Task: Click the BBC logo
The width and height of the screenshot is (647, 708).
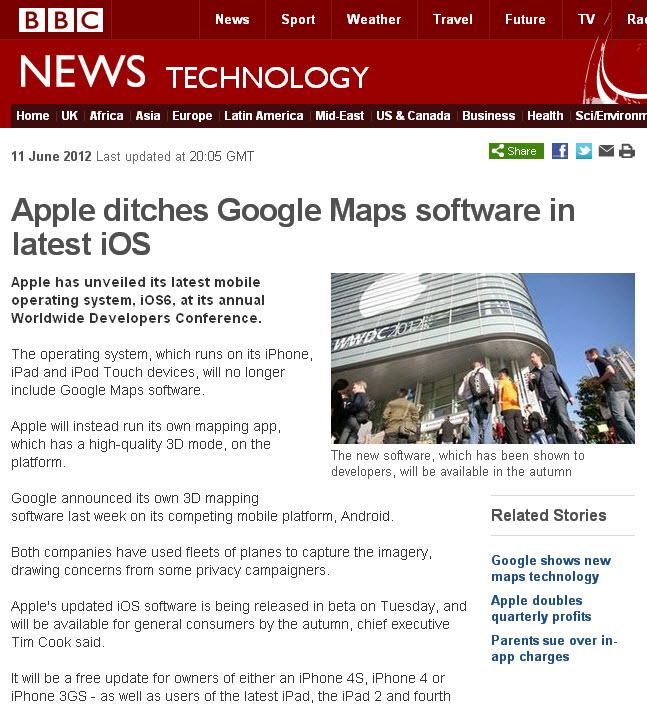Action: (x=61, y=20)
